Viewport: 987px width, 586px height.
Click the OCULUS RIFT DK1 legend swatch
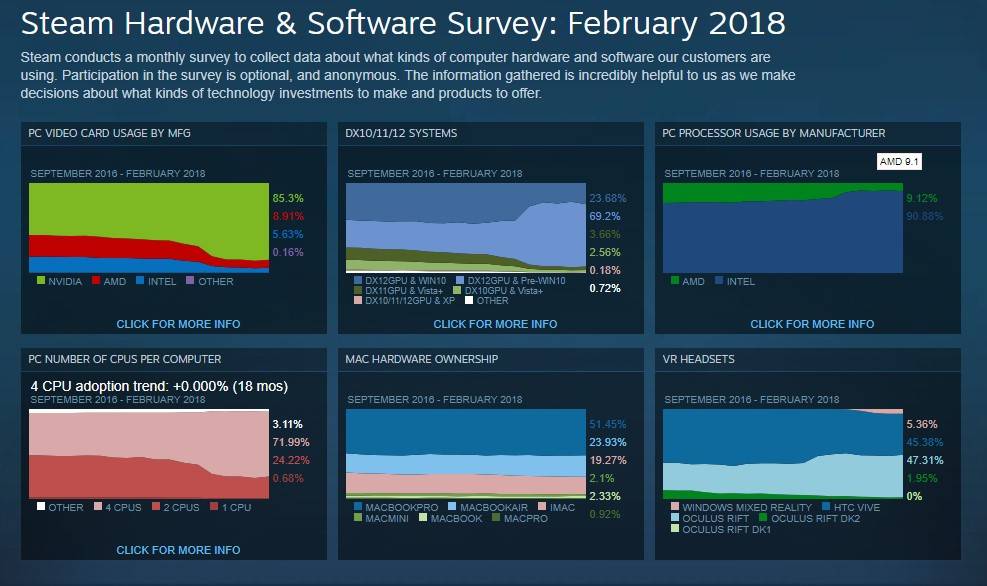pyautogui.click(x=675, y=529)
